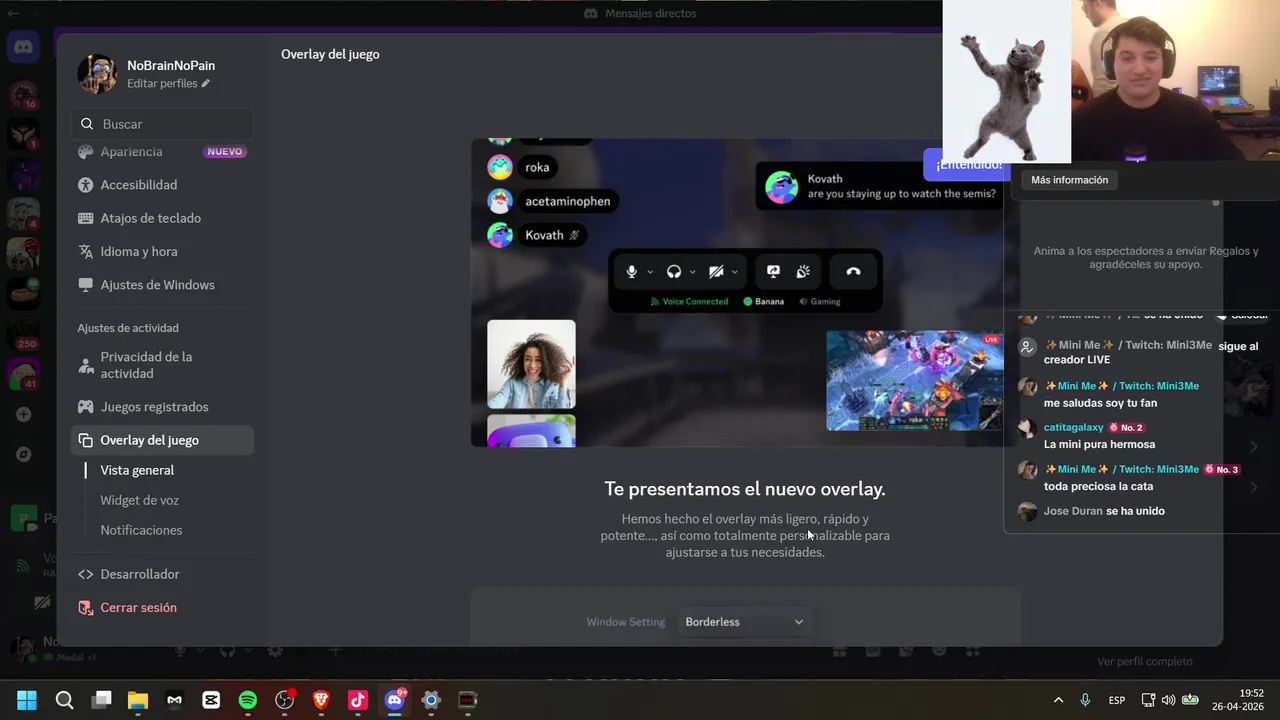The width and height of the screenshot is (1280, 720).
Task: Click the accessibility person icon
Action: tap(86, 185)
